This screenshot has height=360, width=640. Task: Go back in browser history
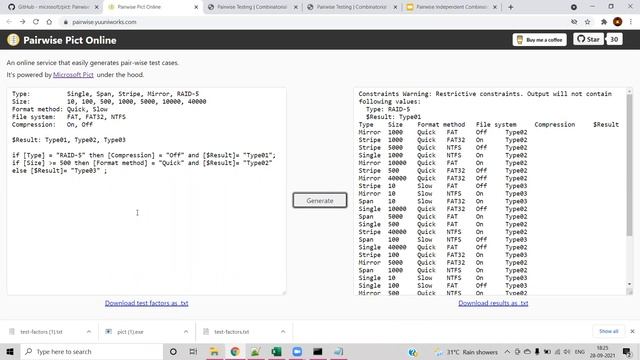9,22
